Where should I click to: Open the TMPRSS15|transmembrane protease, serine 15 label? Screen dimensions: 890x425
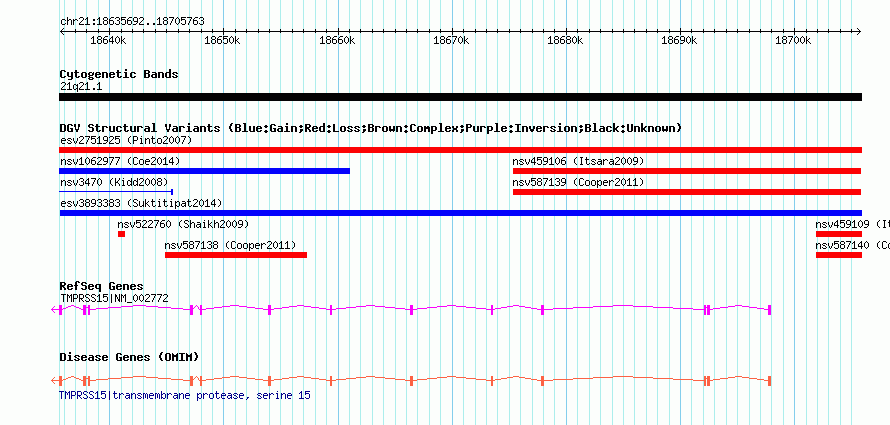[185, 395]
